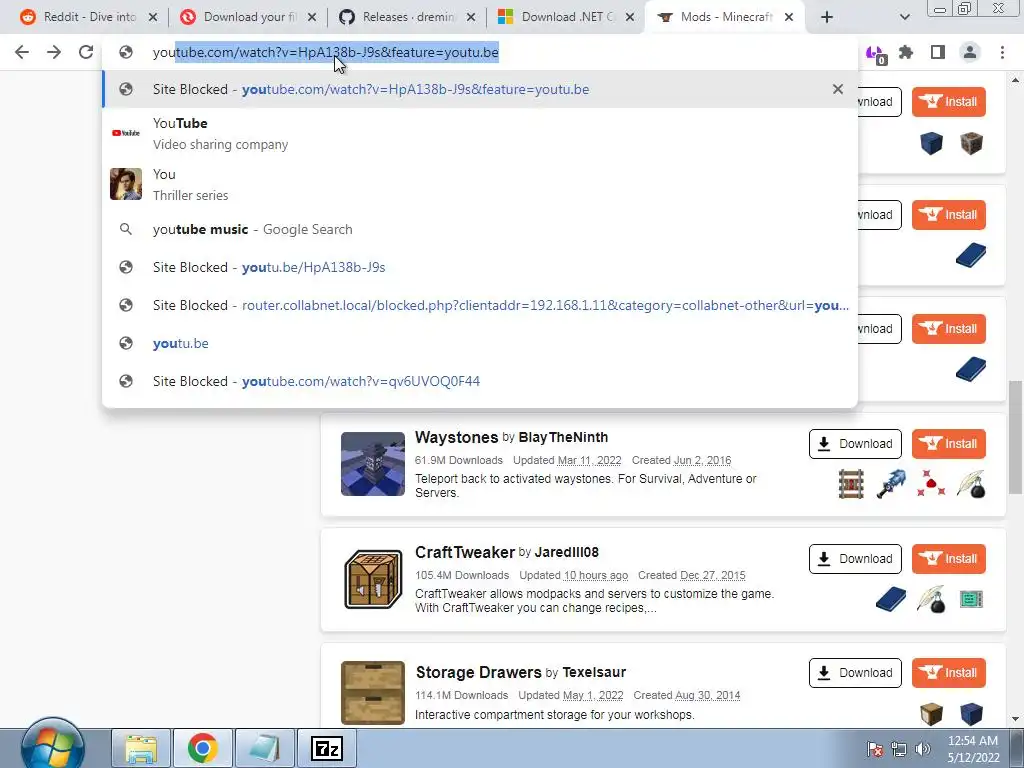Select the YouTube video sharing company suggestion

[480, 133]
